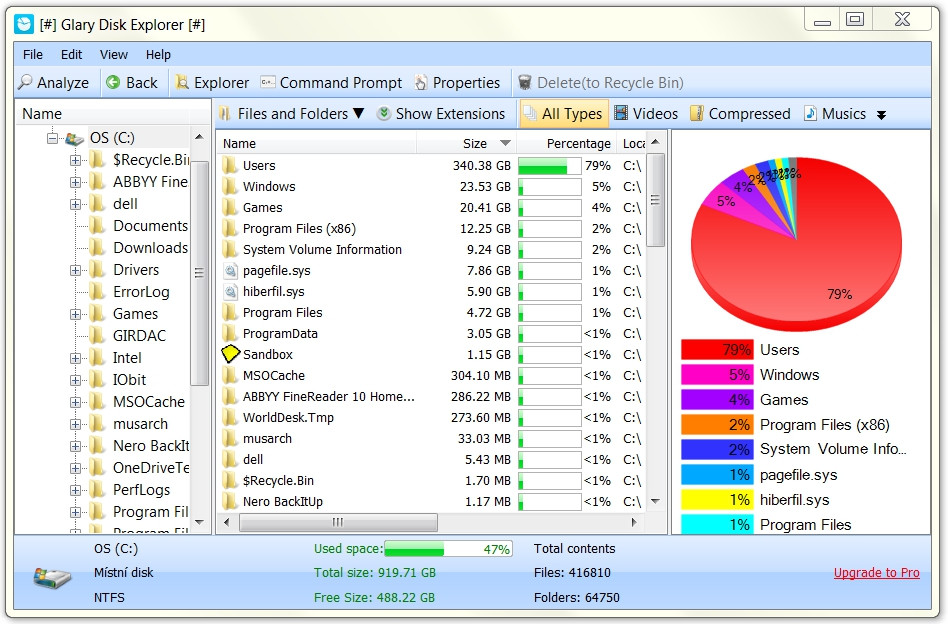Click the Files and Folders icon
This screenshot has height=624, width=948.
coord(225,114)
